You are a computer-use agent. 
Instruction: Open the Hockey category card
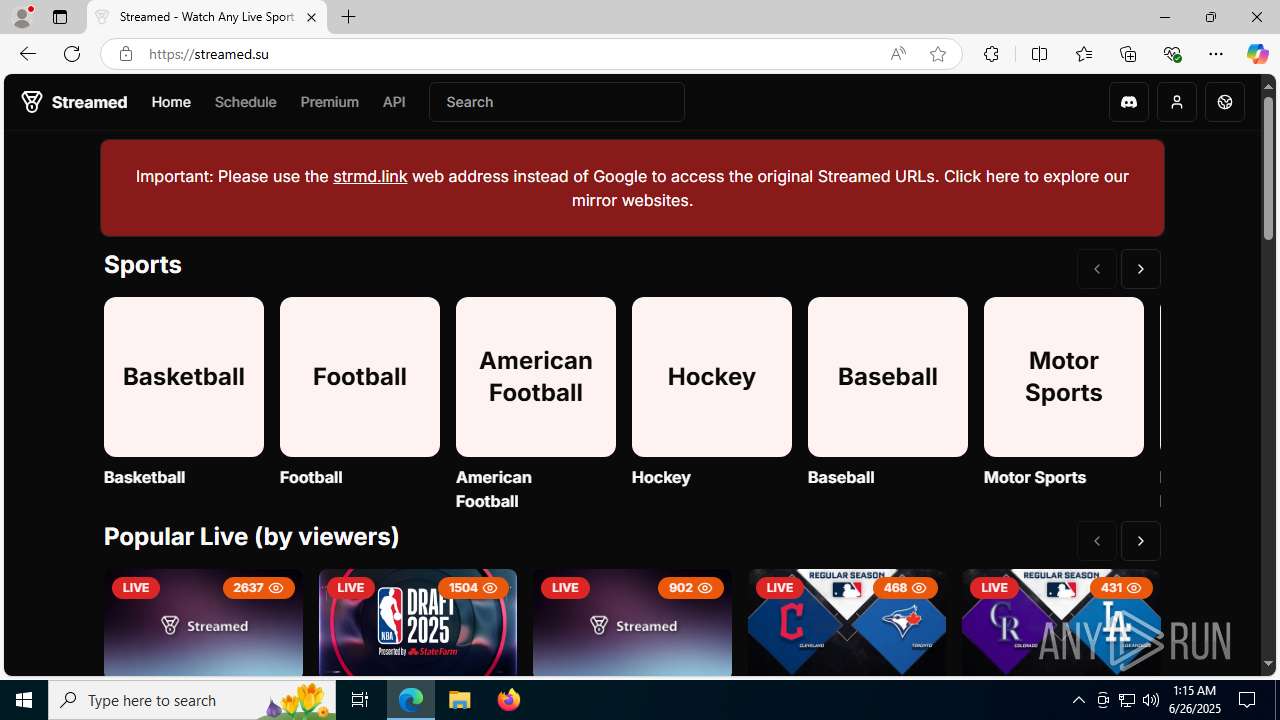click(712, 377)
